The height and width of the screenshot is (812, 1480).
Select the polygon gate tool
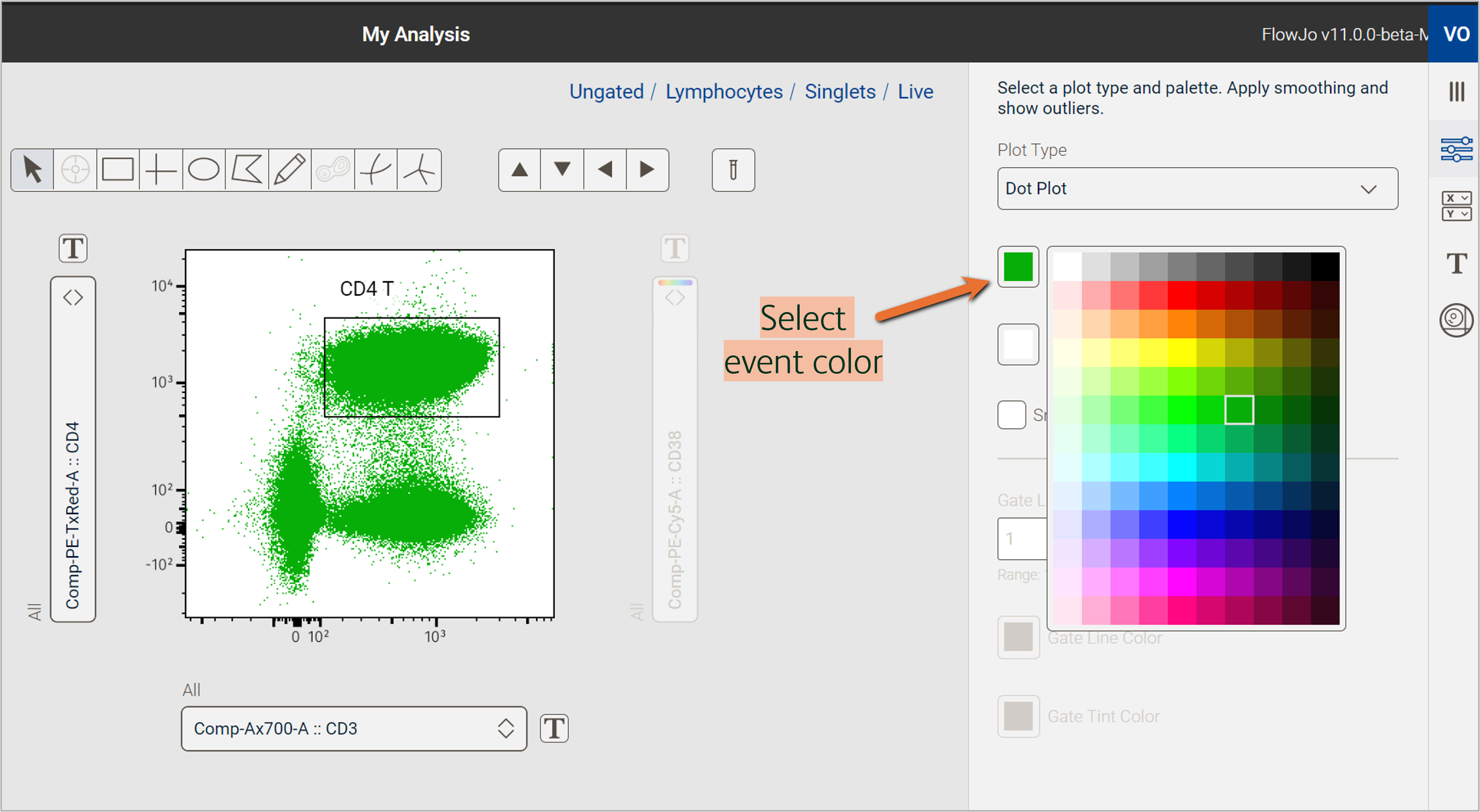coord(246,170)
